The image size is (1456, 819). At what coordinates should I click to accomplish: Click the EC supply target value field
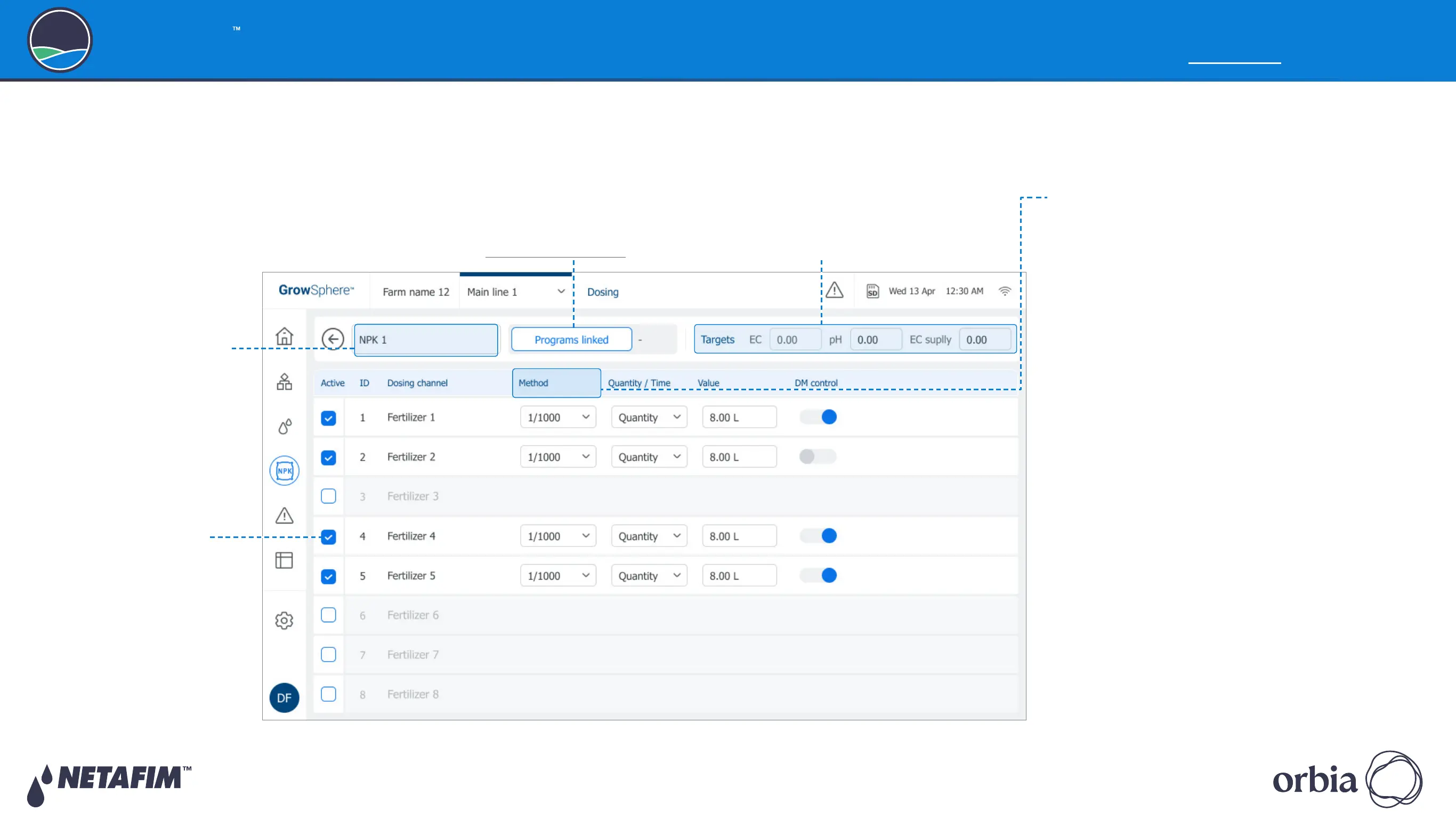[985, 339]
